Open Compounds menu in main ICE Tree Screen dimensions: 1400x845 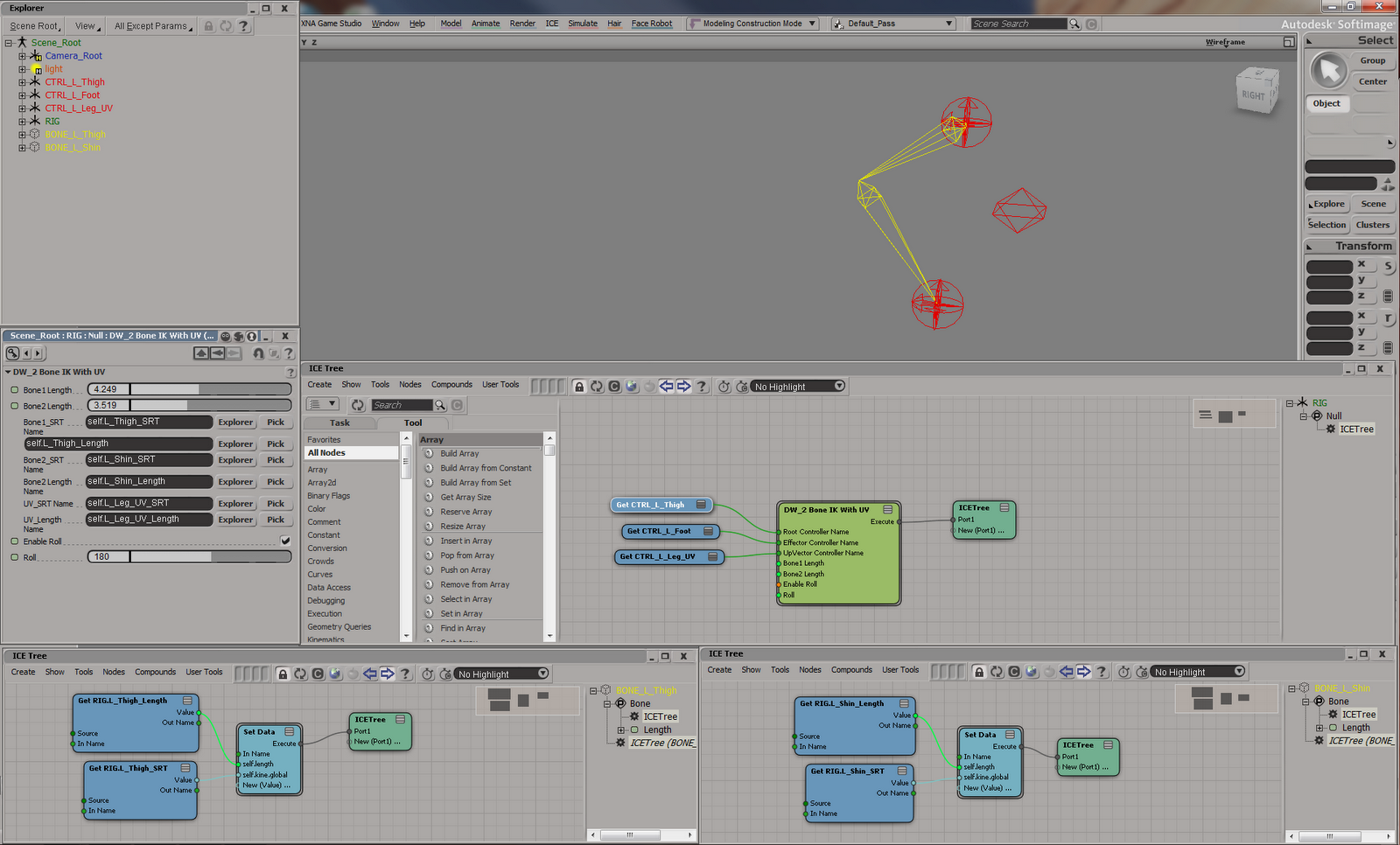(x=451, y=385)
